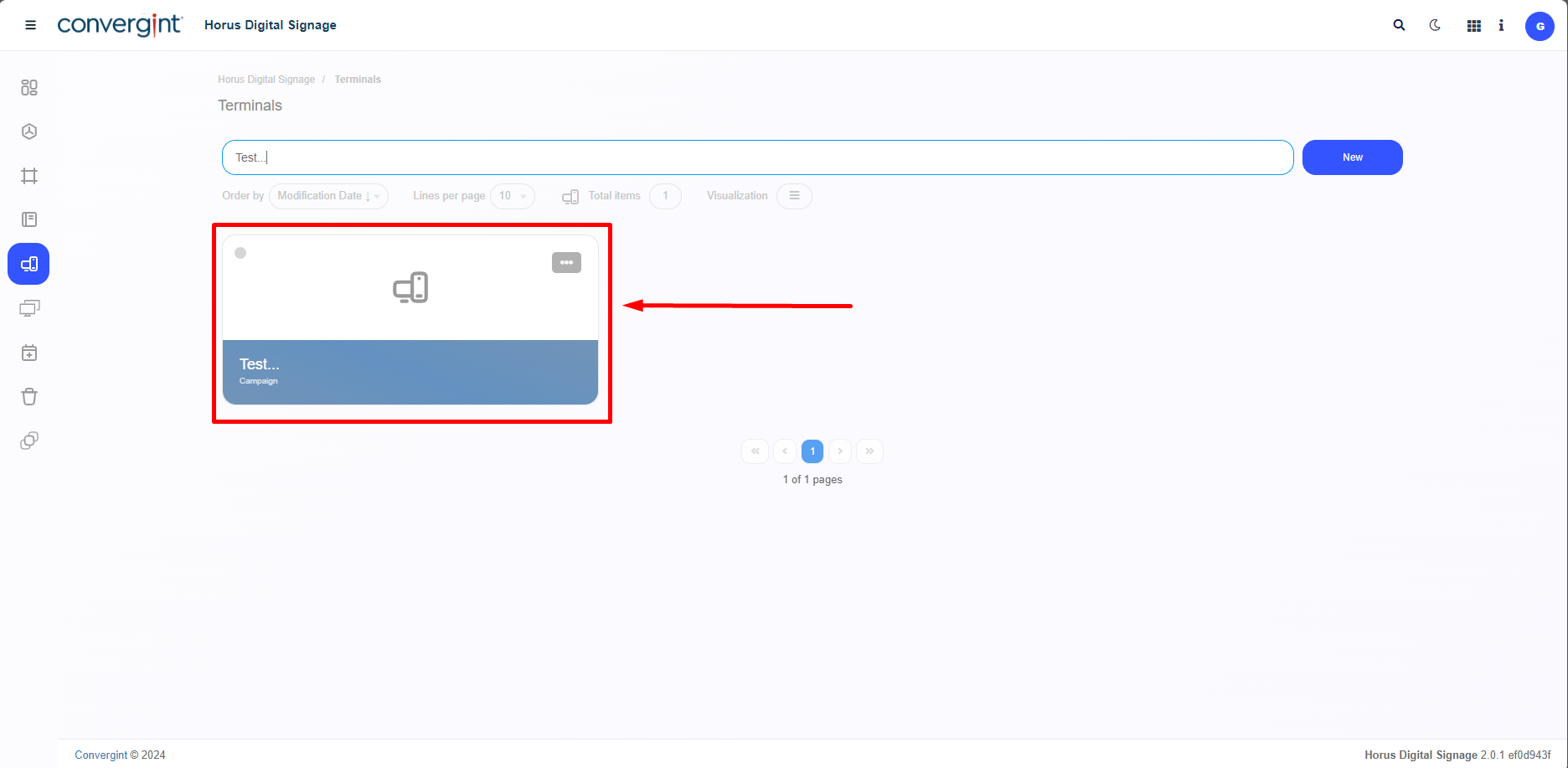This screenshot has width=1568, height=768.
Task: Toggle dark mode with the moon icon
Action: [x=1435, y=25]
